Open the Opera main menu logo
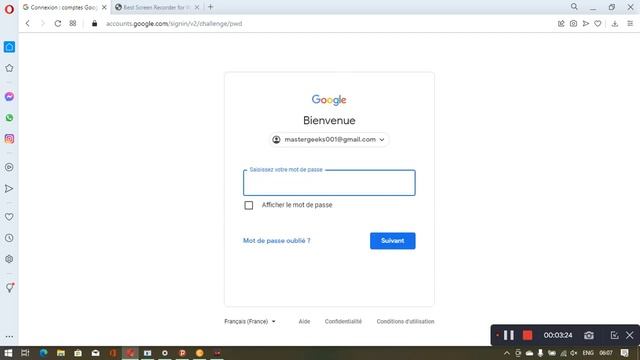 point(9,9)
